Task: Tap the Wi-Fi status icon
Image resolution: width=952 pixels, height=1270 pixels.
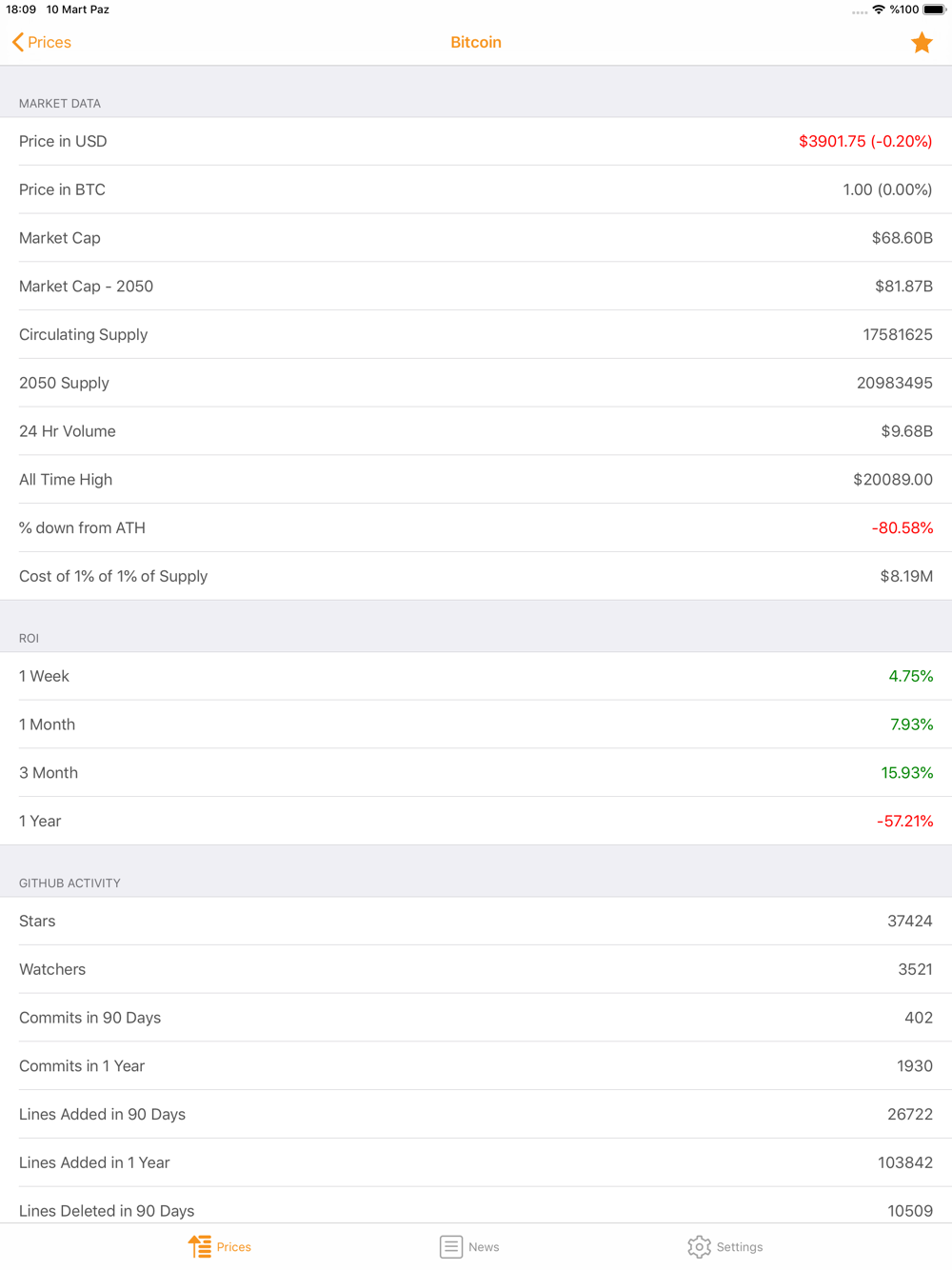Action: pos(879,10)
